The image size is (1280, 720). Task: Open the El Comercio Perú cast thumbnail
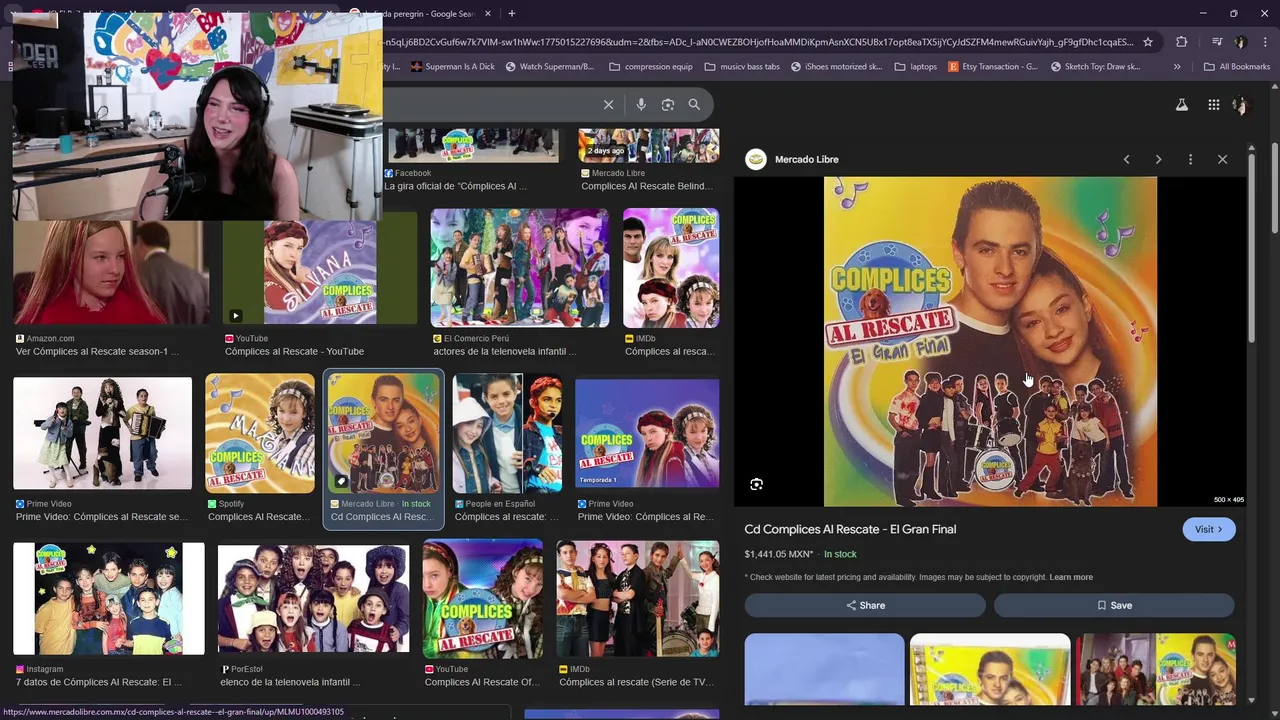[x=520, y=267]
